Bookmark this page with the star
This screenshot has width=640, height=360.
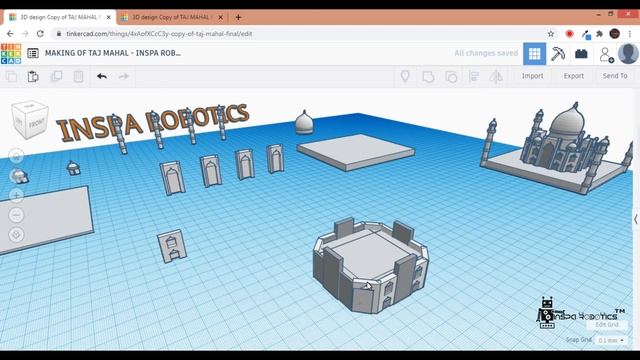(551, 34)
